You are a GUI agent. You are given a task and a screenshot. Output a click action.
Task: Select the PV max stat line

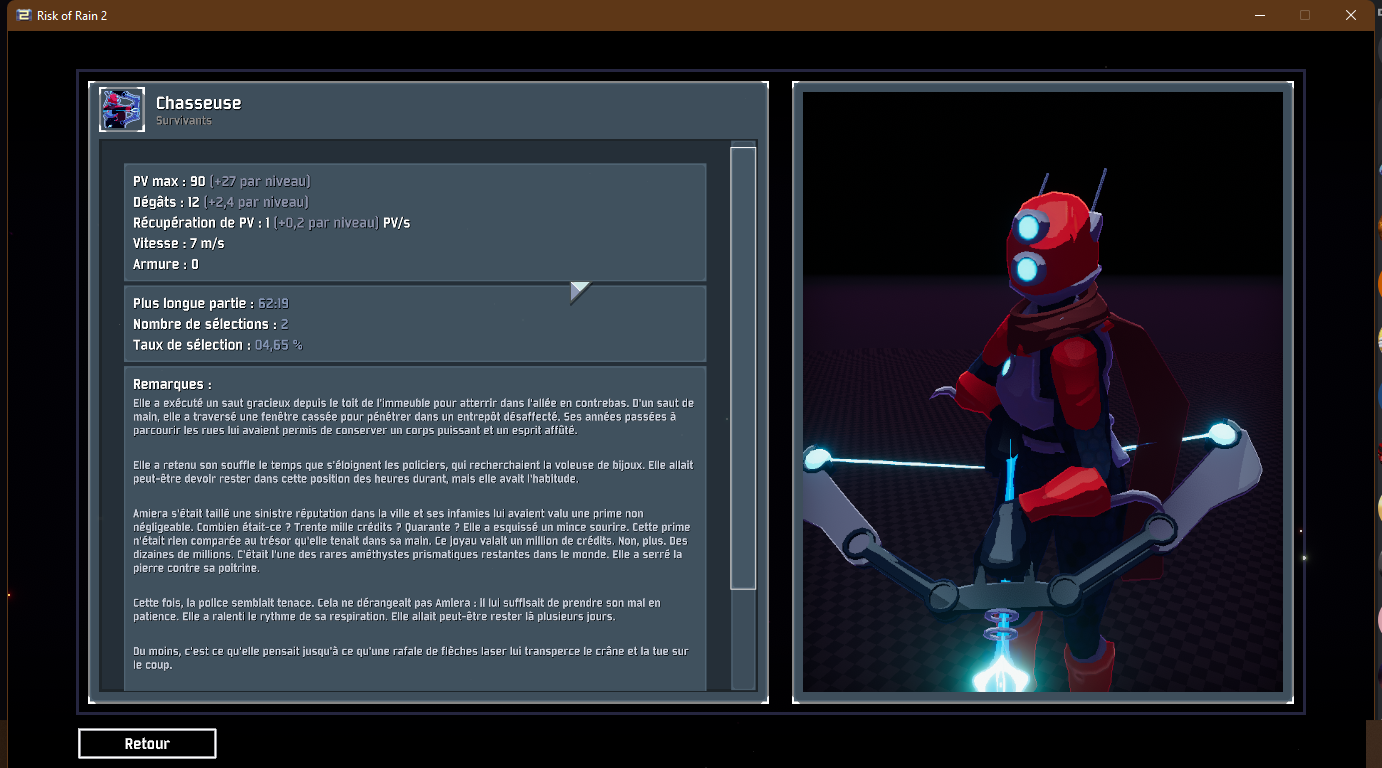[x=221, y=181]
